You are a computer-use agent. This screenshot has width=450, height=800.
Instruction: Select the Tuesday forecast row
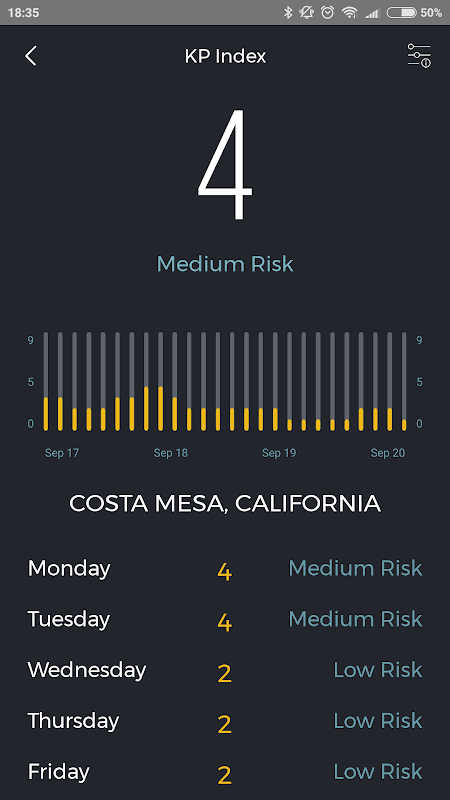tap(225, 619)
